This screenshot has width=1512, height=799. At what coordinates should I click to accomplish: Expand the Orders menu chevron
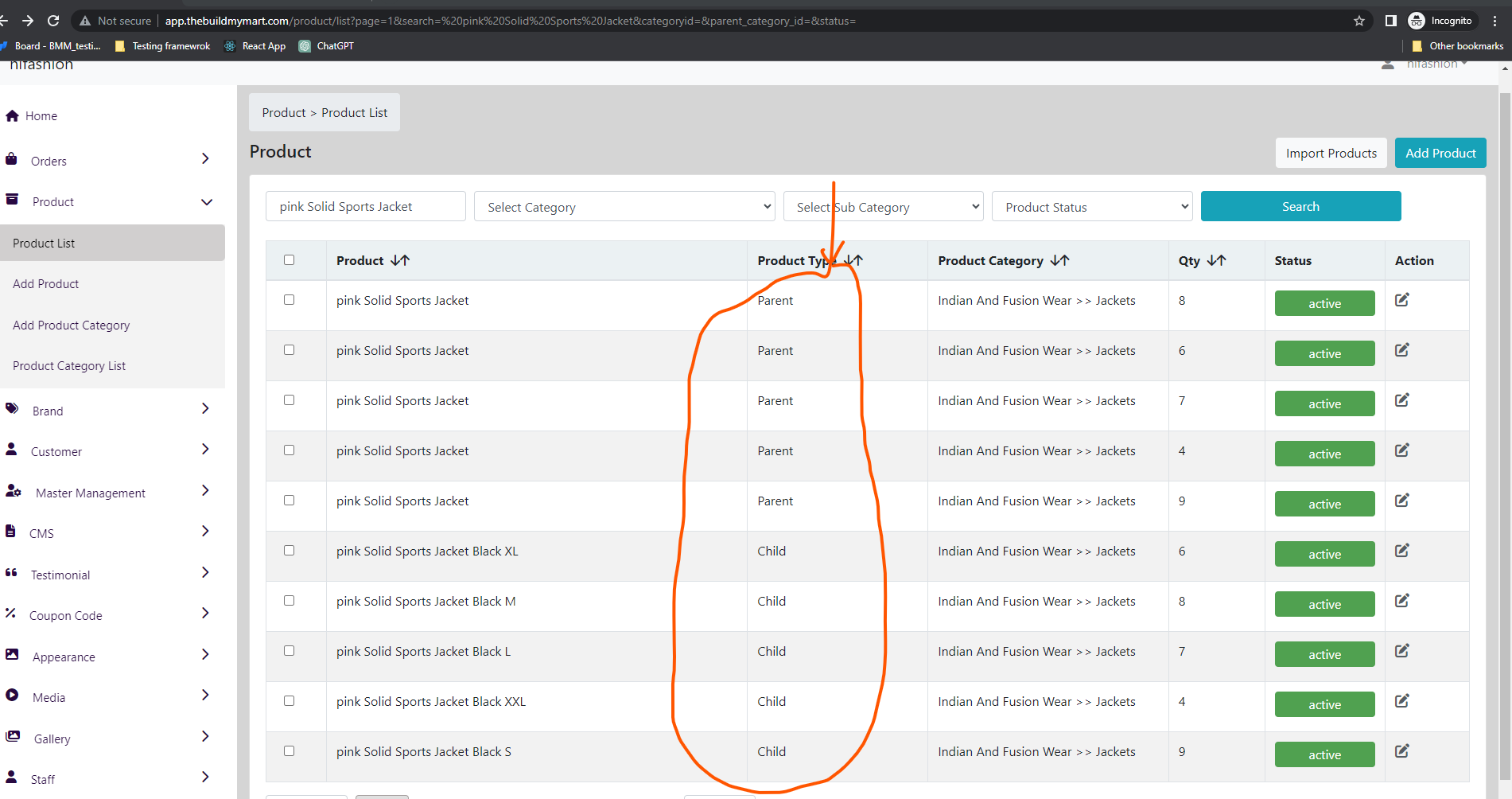click(x=205, y=159)
